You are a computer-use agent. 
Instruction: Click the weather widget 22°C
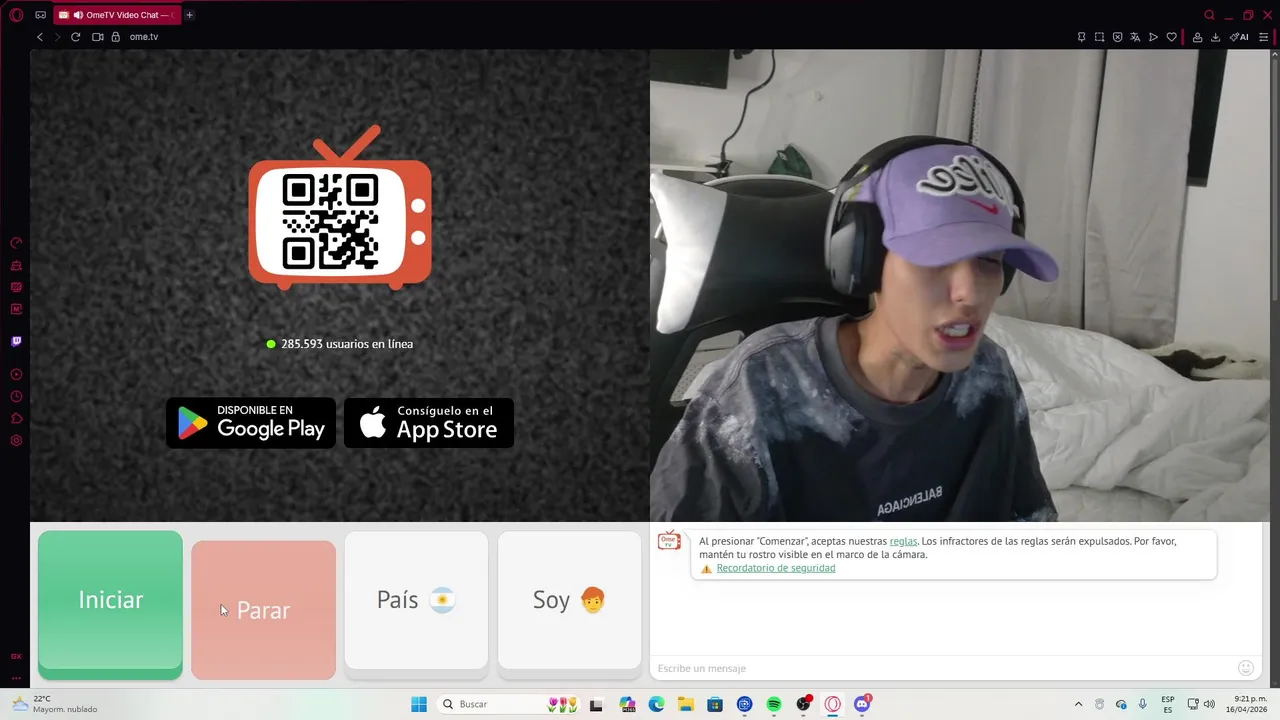point(55,704)
